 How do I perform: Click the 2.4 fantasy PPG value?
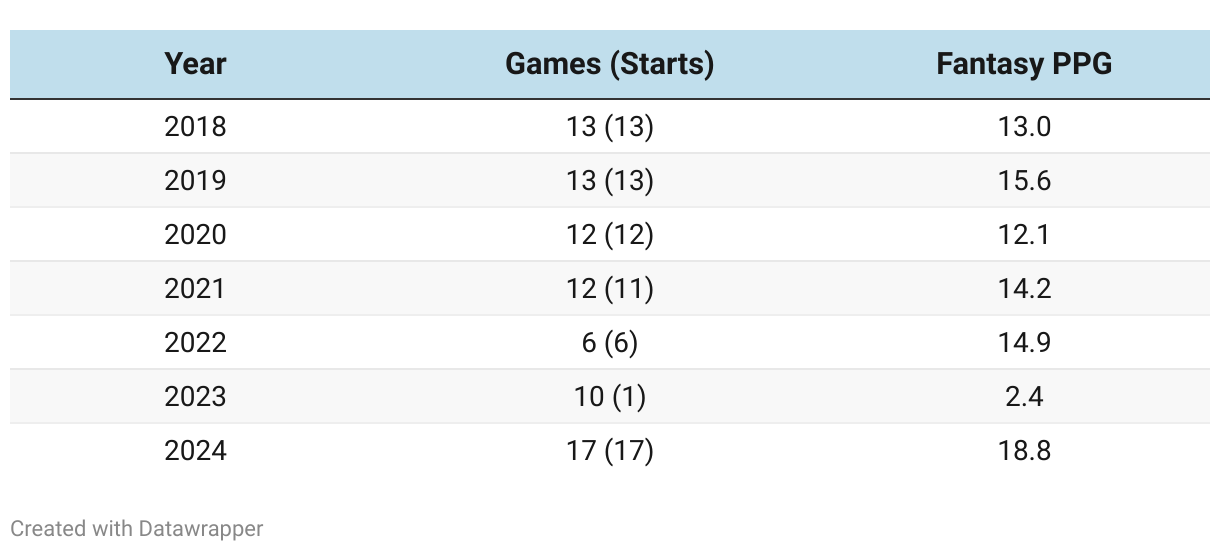1024,397
